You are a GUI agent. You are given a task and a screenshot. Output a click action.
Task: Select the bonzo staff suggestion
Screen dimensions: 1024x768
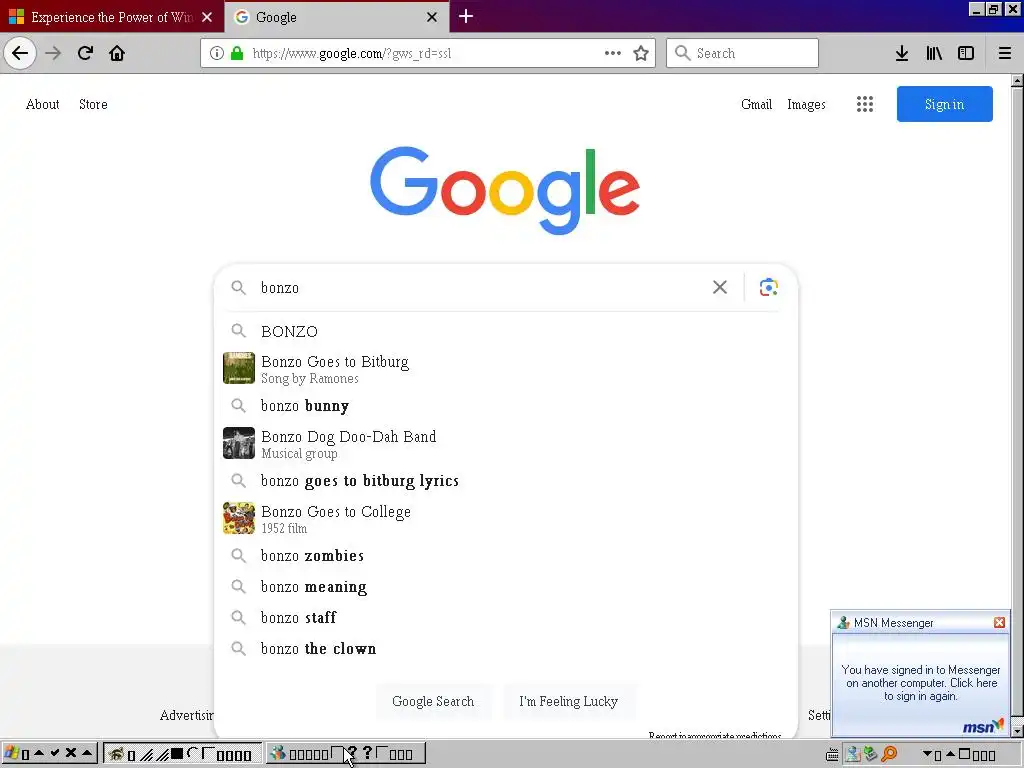click(x=505, y=617)
